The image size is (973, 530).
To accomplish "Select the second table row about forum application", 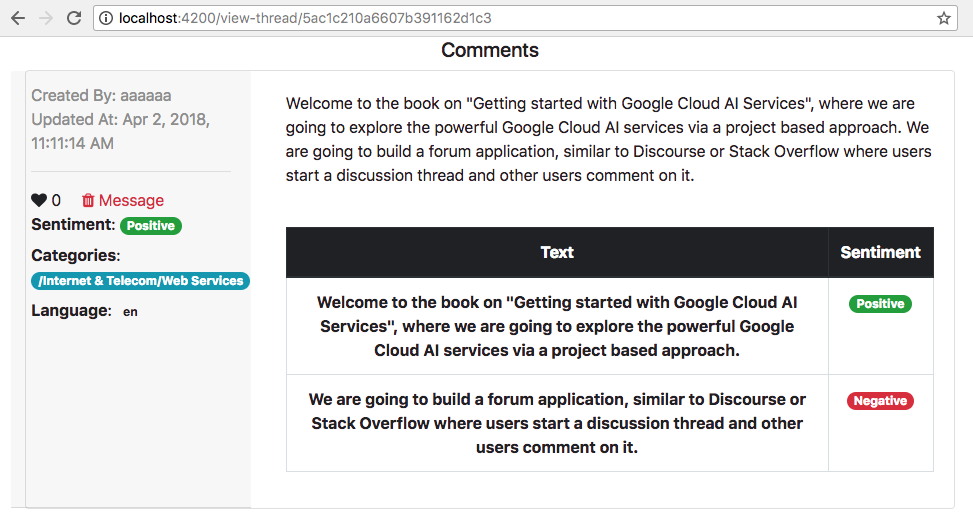I will click(x=610, y=423).
